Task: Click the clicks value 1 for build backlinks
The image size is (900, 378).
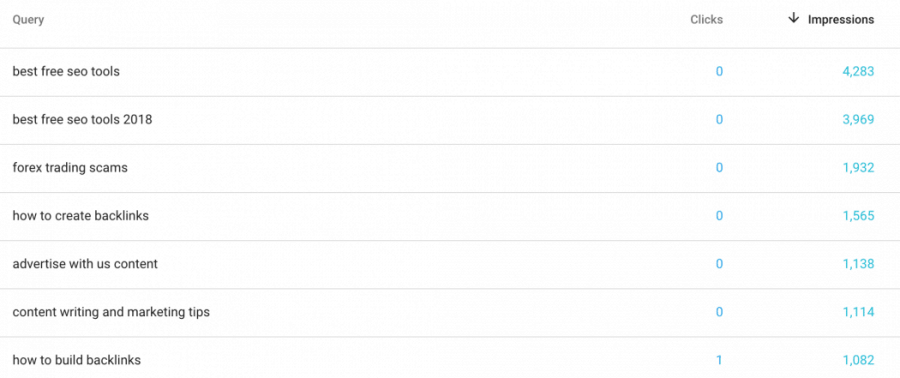Action: (x=719, y=361)
